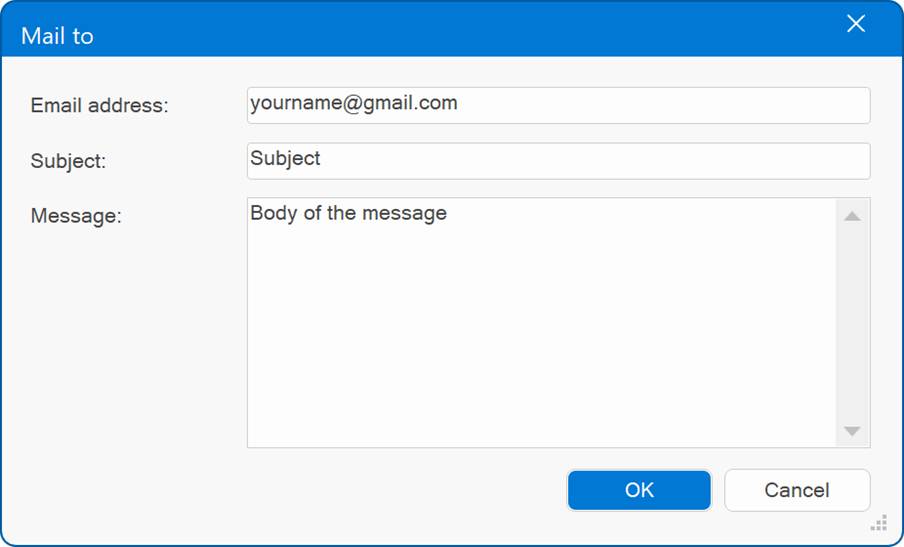Close the Mail to dialog
This screenshot has height=547, width=904.
pyautogui.click(x=856, y=24)
